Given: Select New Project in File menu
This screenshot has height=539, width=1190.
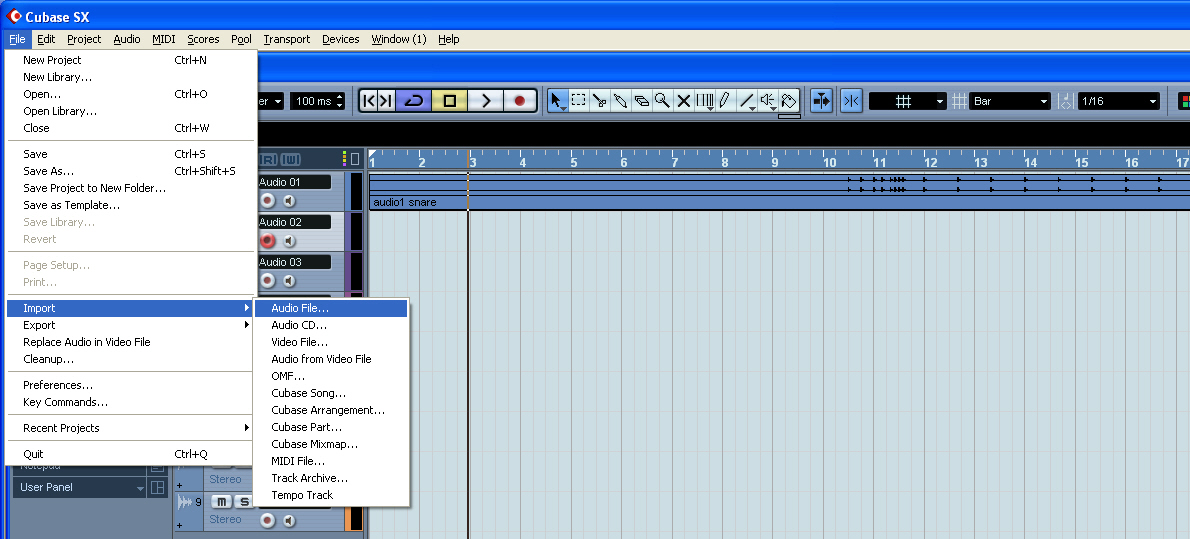Looking at the screenshot, I should [x=131, y=60].
